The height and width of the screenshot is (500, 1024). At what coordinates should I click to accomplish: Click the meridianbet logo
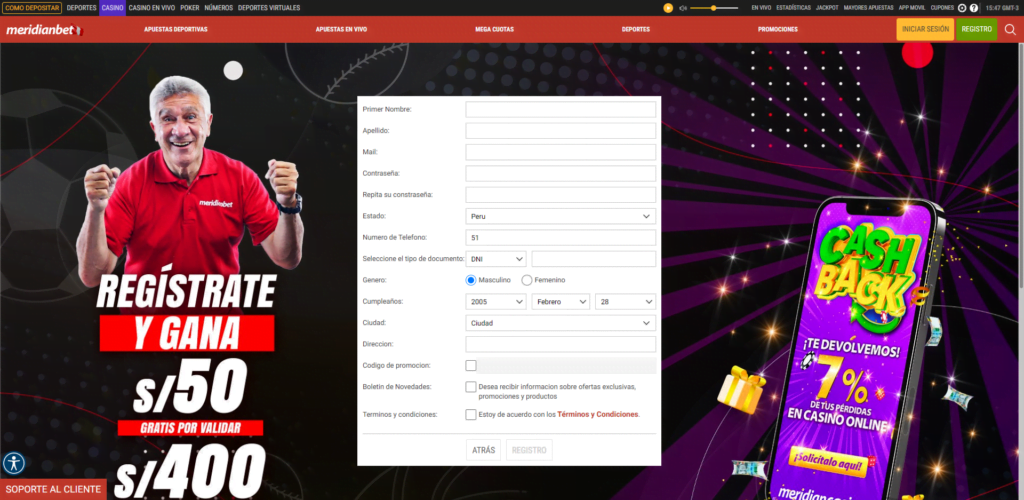[42, 30]
